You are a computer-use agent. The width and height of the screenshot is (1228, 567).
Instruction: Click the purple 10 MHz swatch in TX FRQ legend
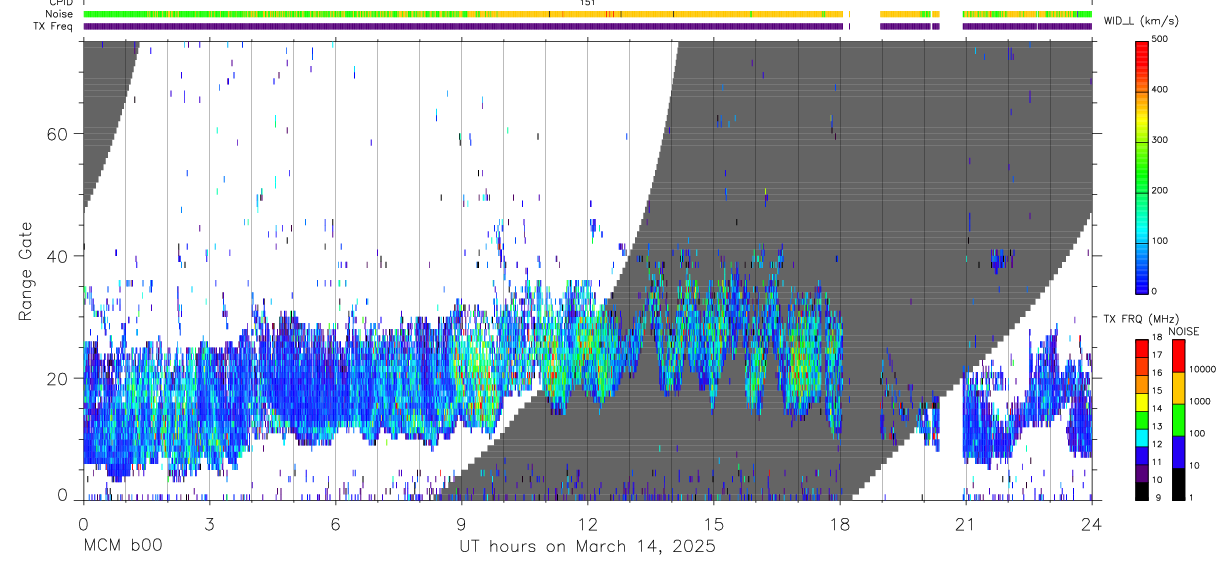[1142, 474]
